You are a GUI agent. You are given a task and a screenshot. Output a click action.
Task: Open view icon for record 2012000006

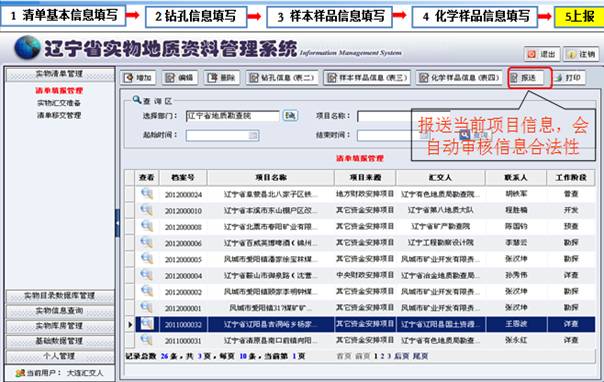click(x=147, y=242)
